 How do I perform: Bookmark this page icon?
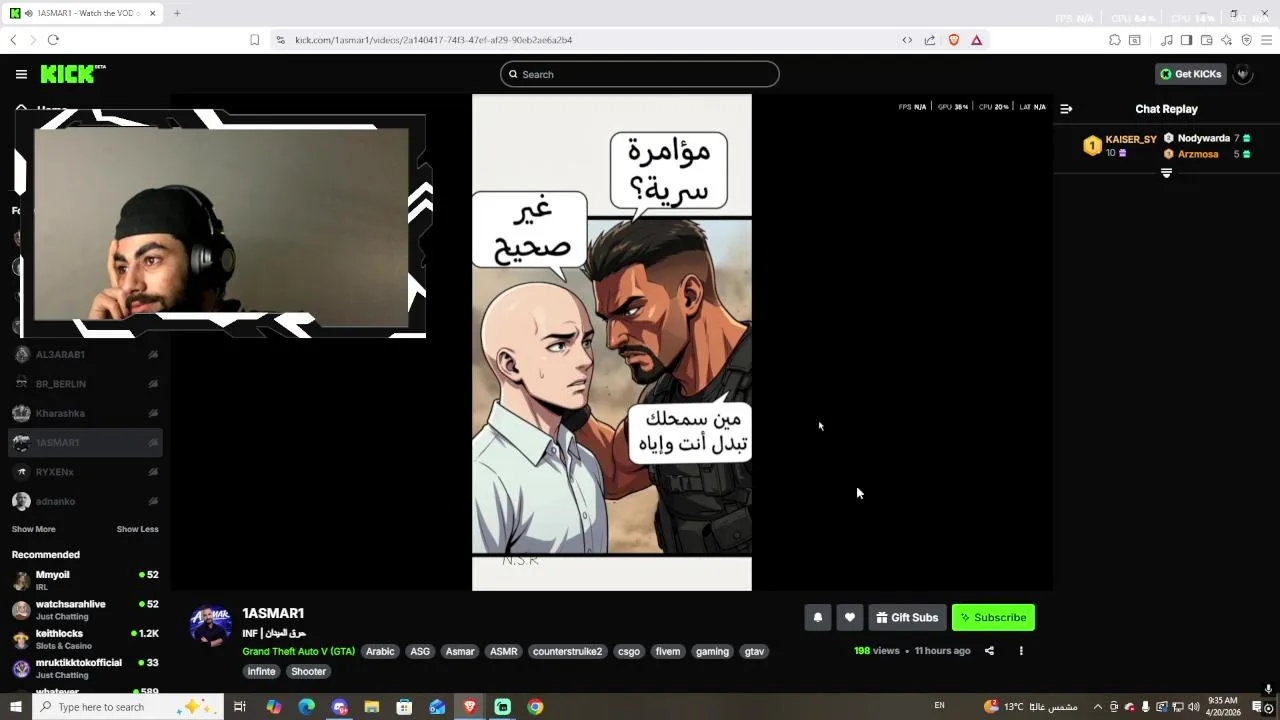(254, 40)
